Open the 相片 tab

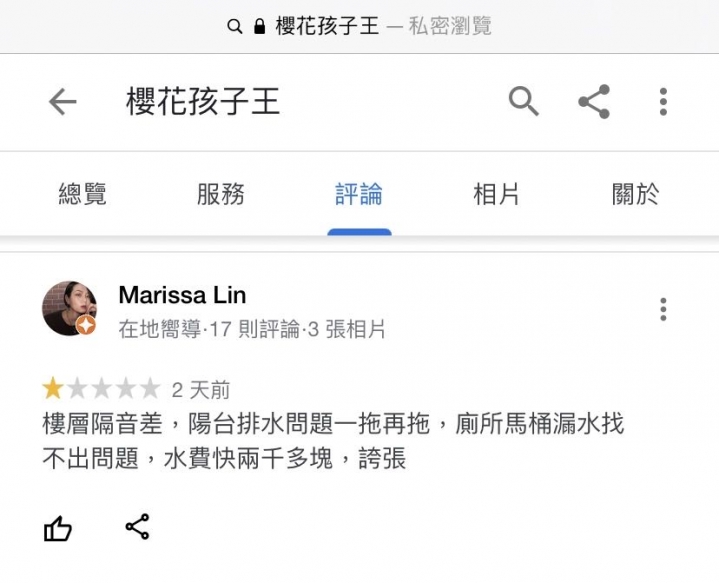[x=496, y=194]
